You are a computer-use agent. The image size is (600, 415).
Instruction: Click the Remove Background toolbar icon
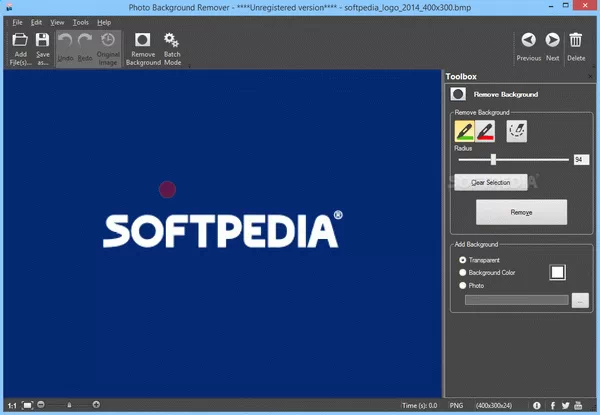point(143,42)
